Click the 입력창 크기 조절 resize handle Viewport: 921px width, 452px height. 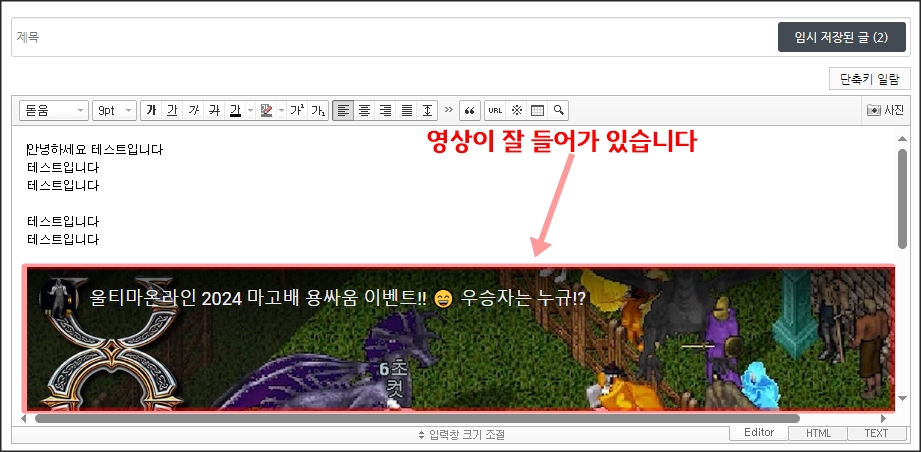(462, 434)
